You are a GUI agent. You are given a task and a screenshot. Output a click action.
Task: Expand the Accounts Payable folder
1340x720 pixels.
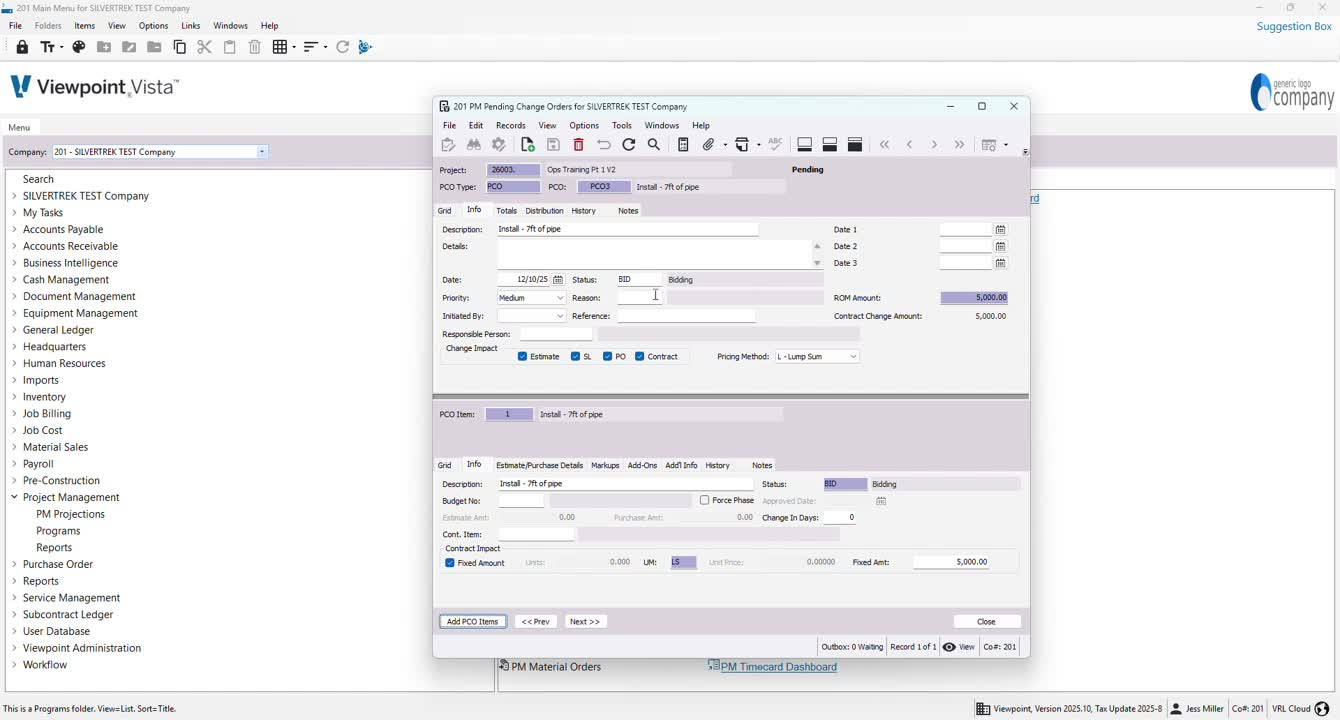tap(14, 229)
